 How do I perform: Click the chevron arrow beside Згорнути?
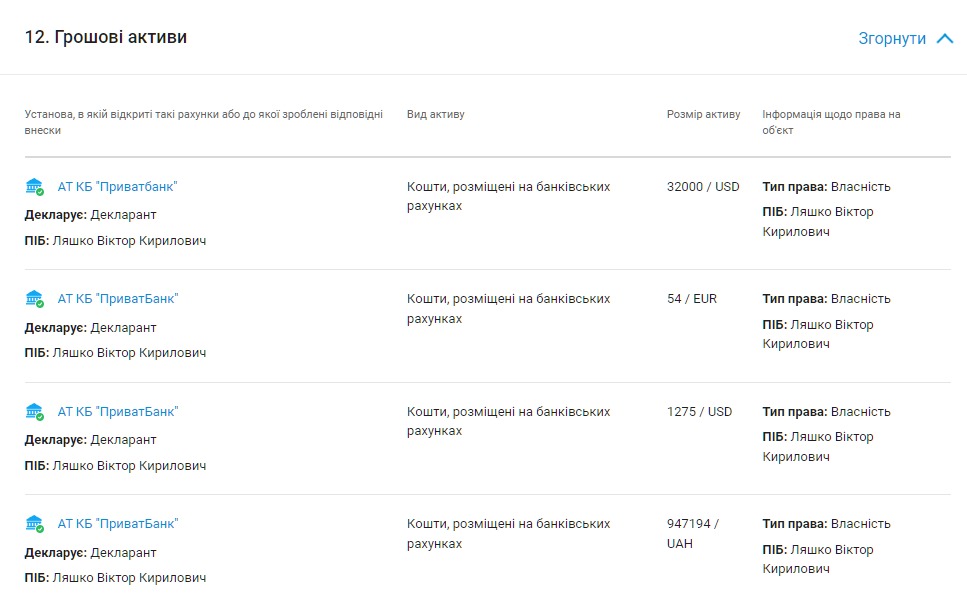(x=945, y=39)
